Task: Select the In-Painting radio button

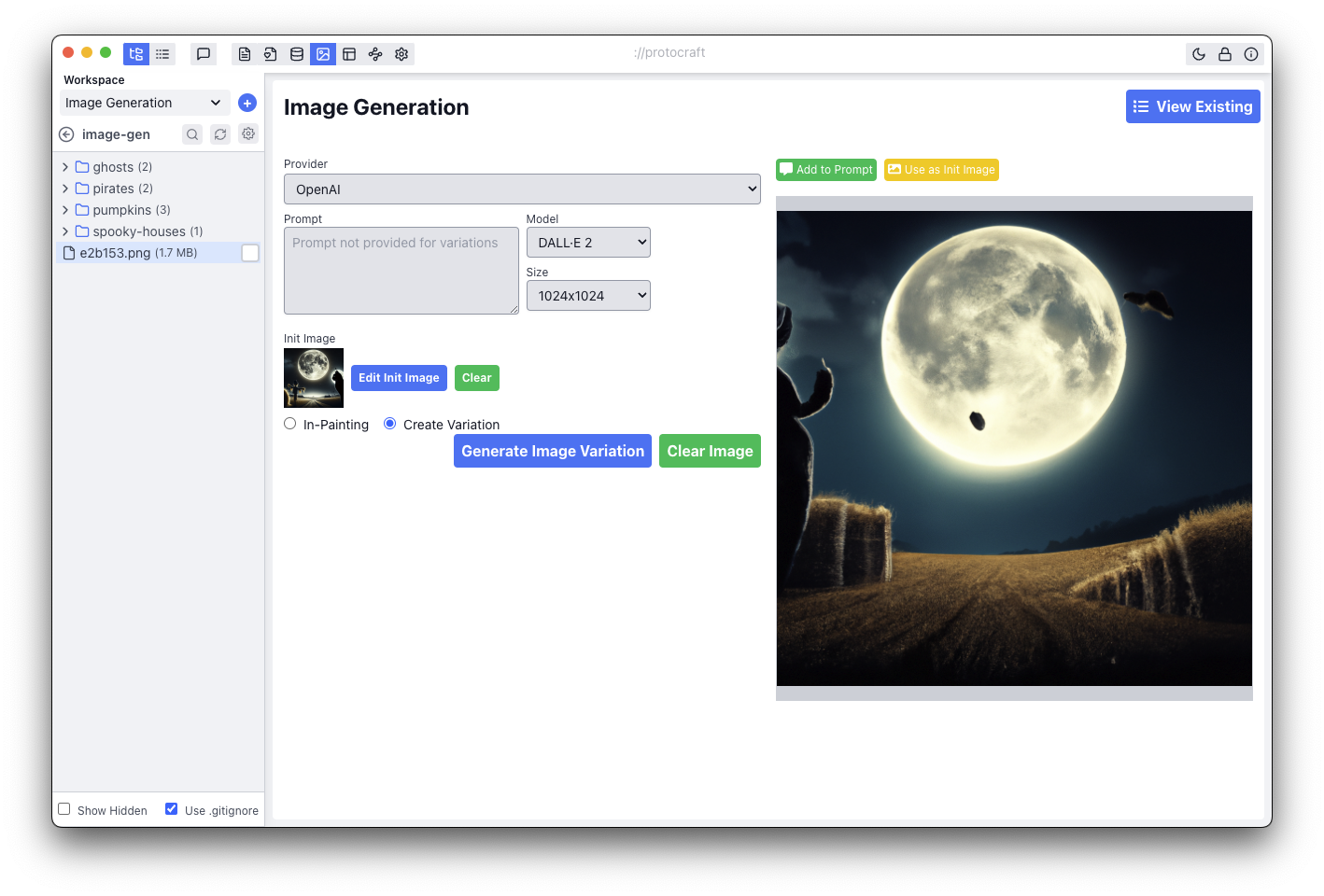Action: click(290, 424)
